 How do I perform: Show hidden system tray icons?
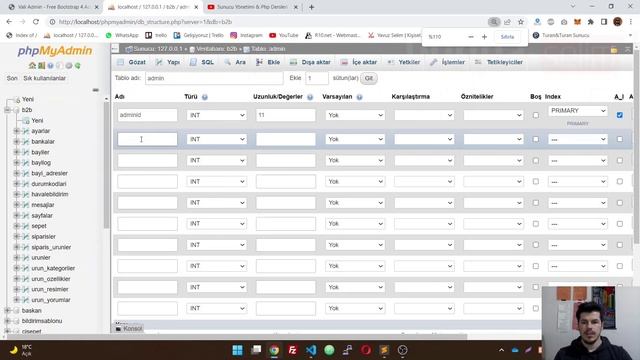[x=501, y=350]
